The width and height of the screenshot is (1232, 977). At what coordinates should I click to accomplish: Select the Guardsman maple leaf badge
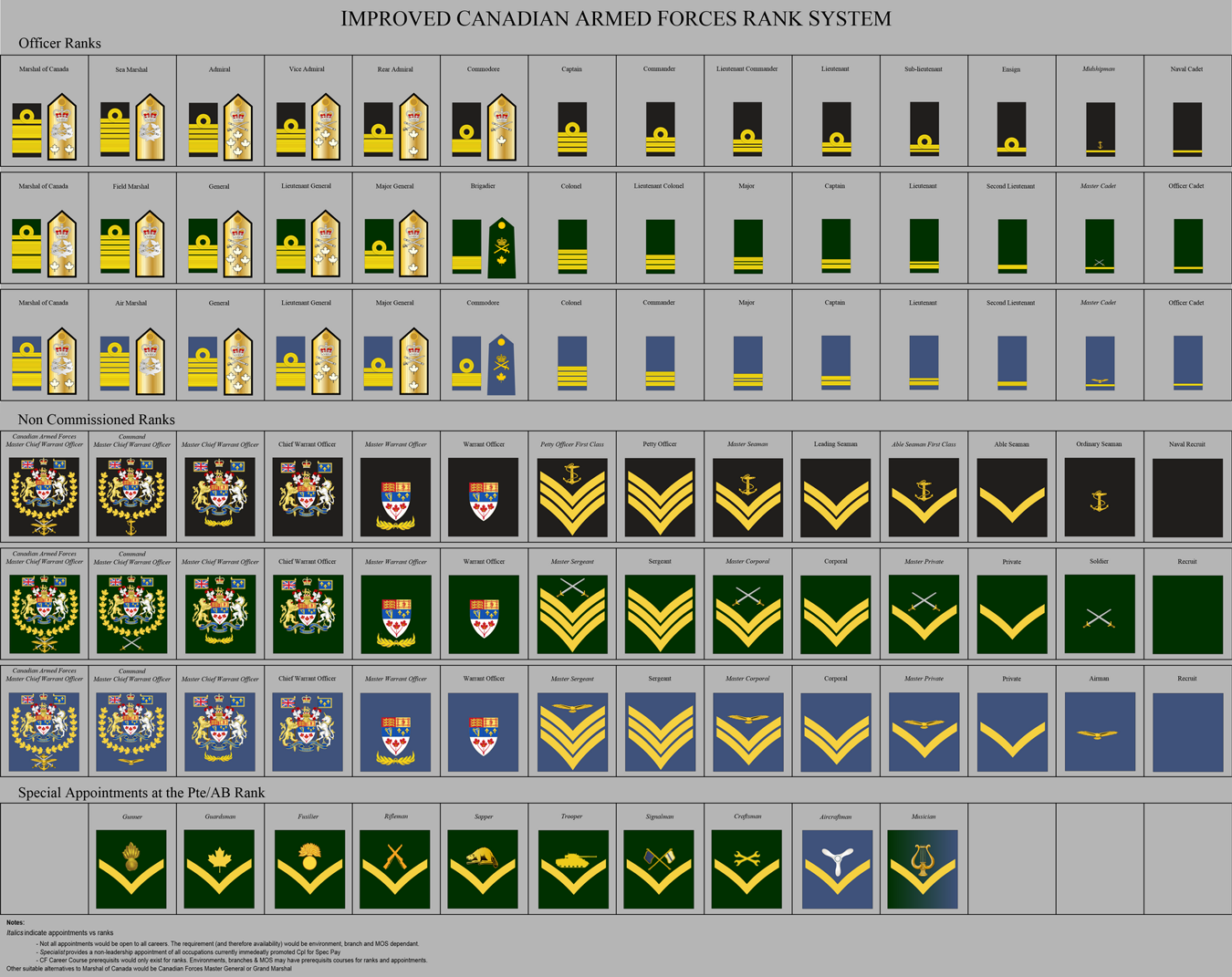point(219,869)
